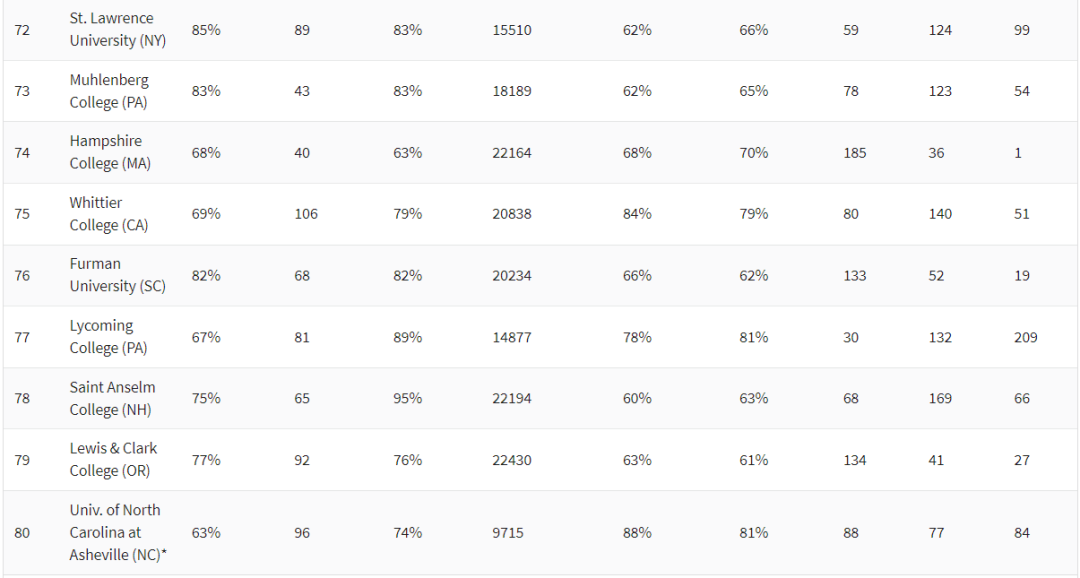
Task: Open Lycoming College (PA) entry
Action: pos(109,337)
